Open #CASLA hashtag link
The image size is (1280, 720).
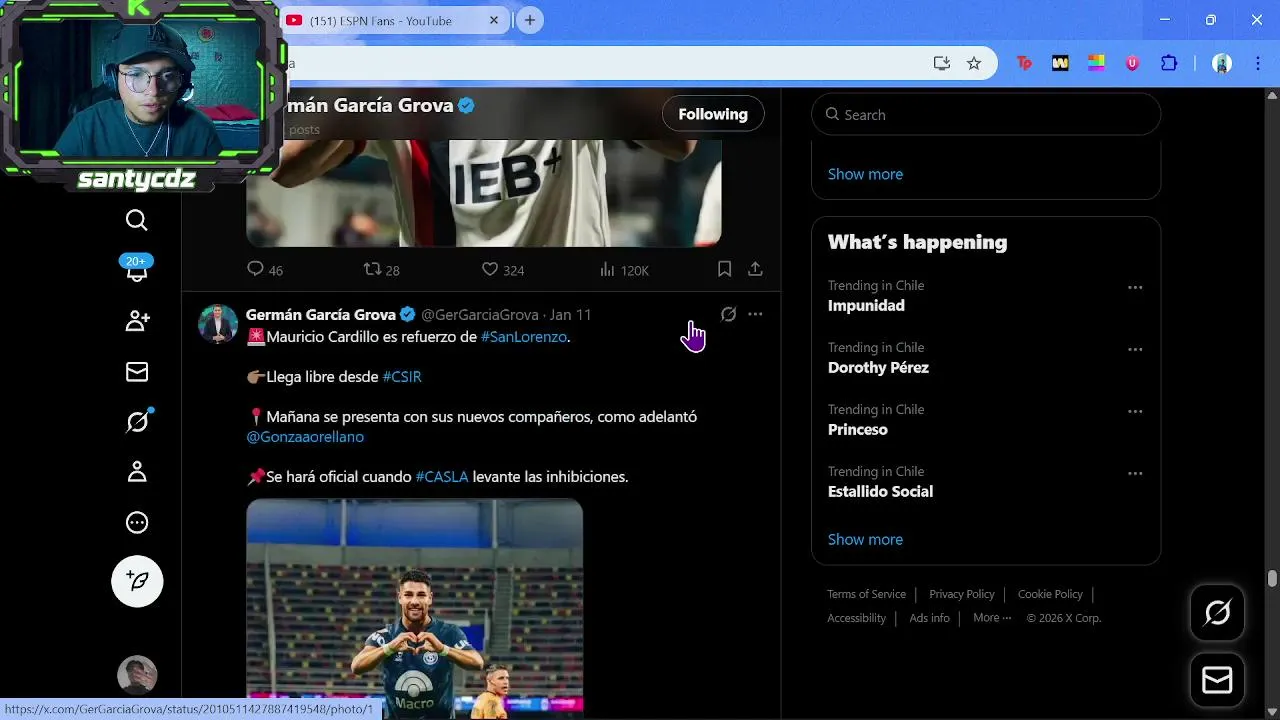[x=442, y=477]
